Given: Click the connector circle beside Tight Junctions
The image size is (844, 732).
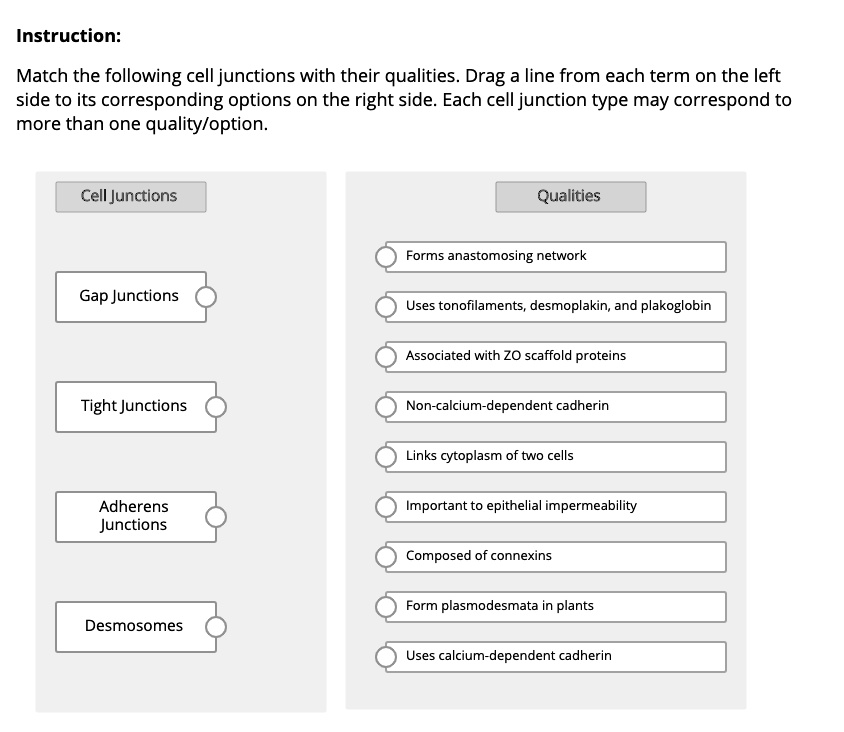Looking at the screenshot, I should click(x=215, y=407).
